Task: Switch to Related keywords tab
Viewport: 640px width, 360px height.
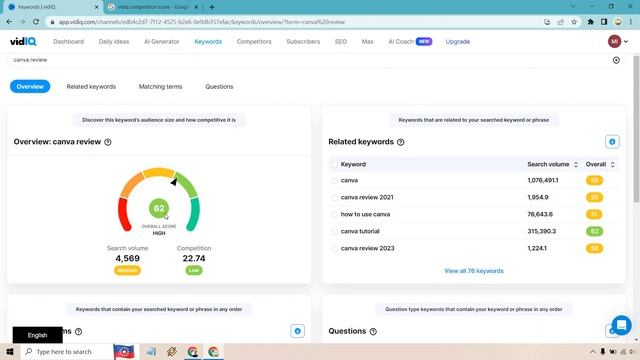Action: (91, 87)
